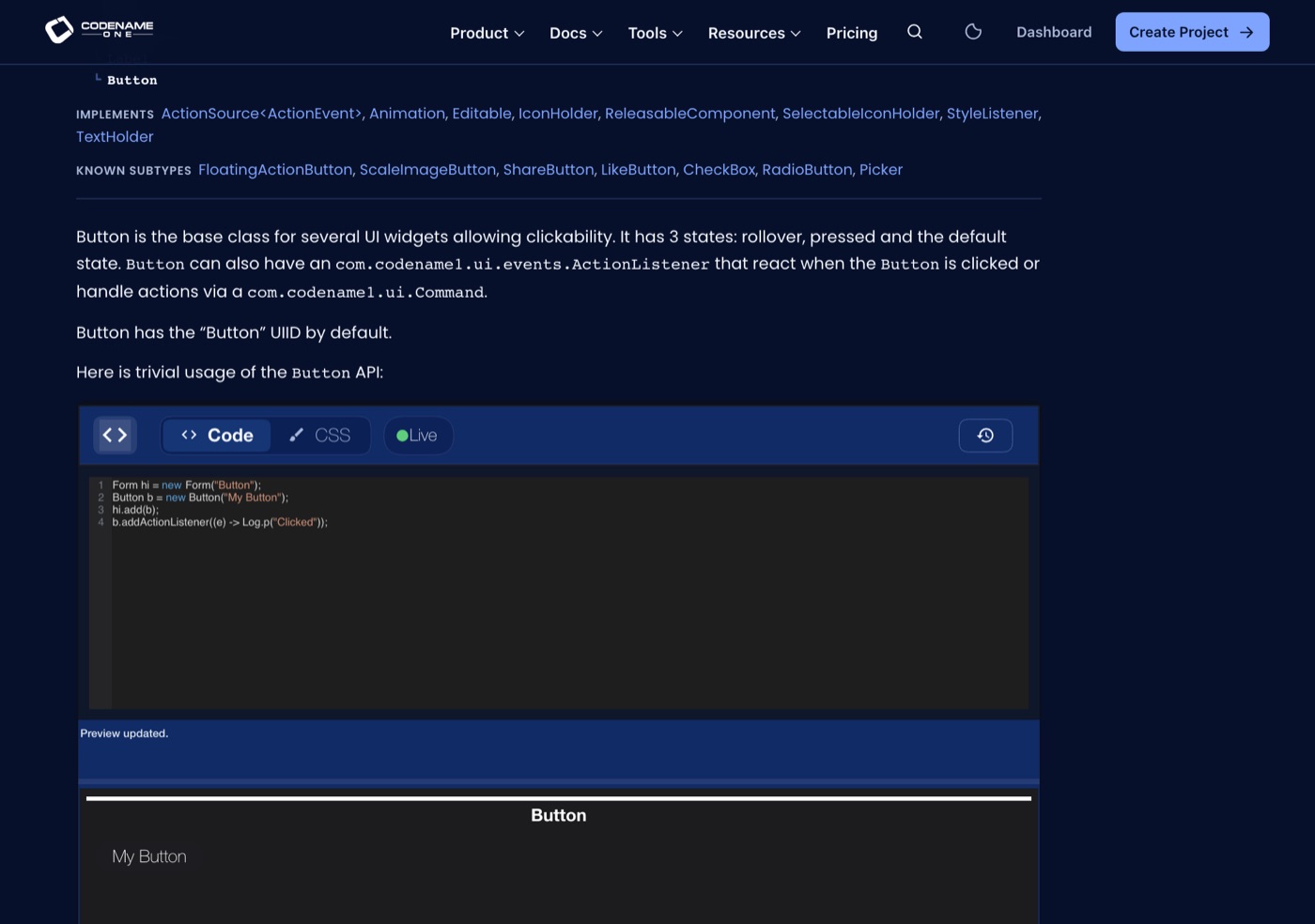Image resolution: width=1315 pixels, height=924 pixels.
Task: Open the FloatingActionButton subtype link
Action: (275, 170)
